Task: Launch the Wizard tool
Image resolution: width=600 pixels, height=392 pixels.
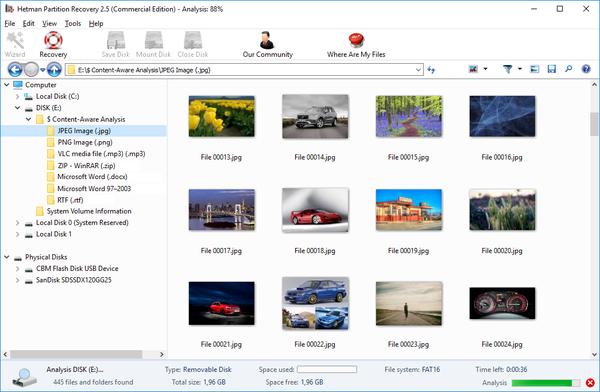Action: [15, 44]
